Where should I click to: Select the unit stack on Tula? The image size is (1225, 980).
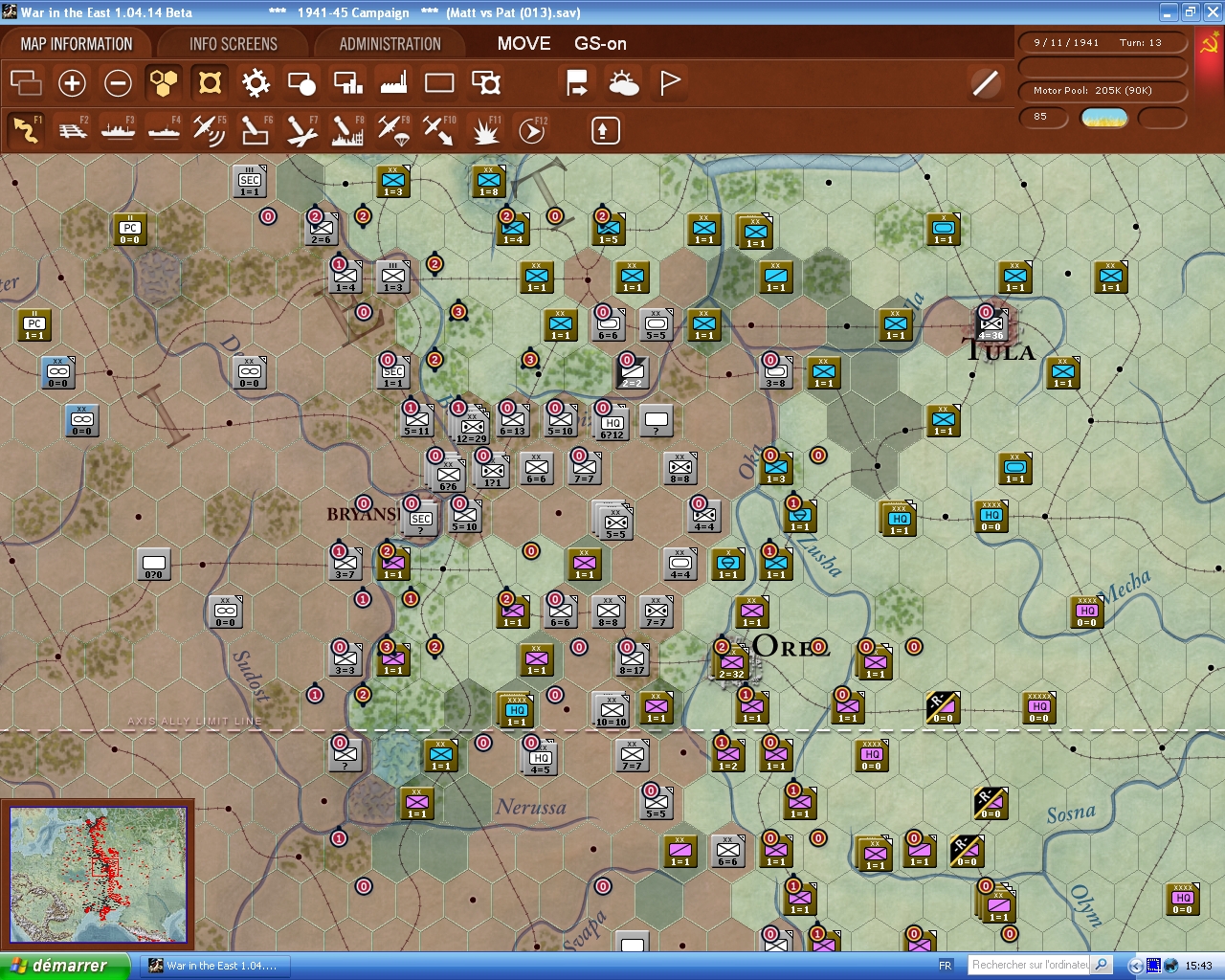991,324
